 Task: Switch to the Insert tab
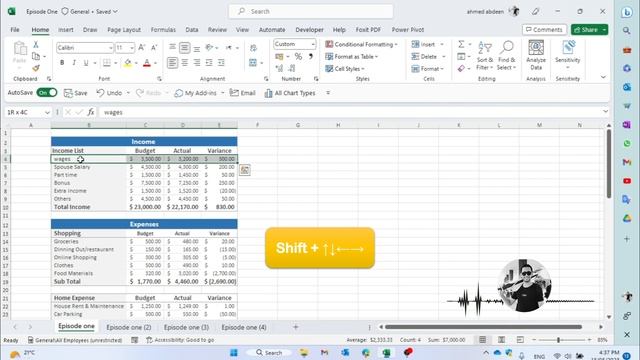[x=65, y=29]
